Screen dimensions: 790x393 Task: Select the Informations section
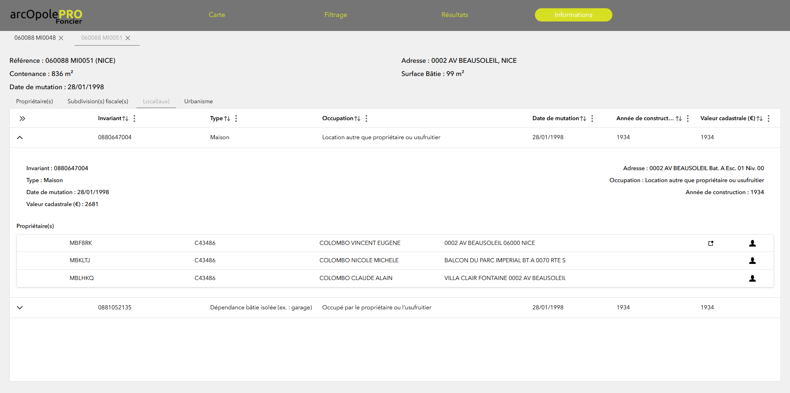(x=573, y=15)
